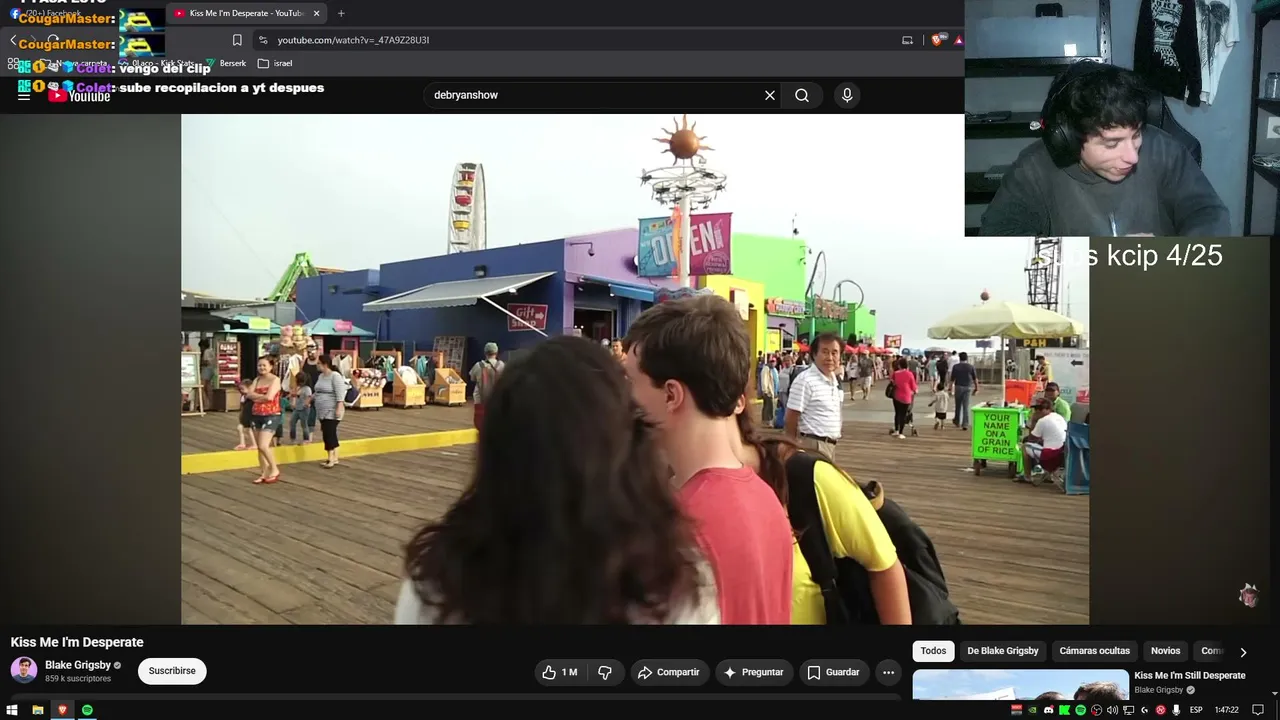Open Spotify from the taskbar
This screenshot has height=720, width=1280.
(87, 710)
